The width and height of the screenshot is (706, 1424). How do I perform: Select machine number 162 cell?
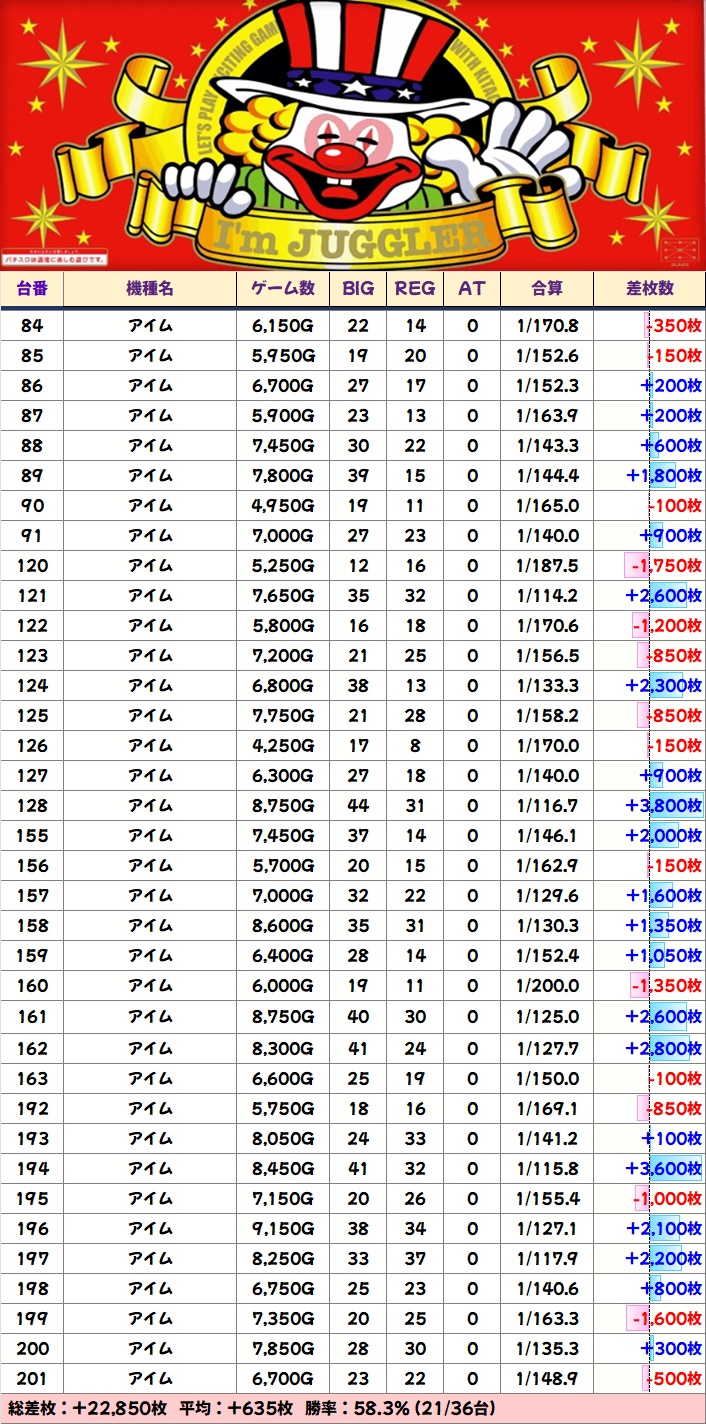[x=32, y=1048]
